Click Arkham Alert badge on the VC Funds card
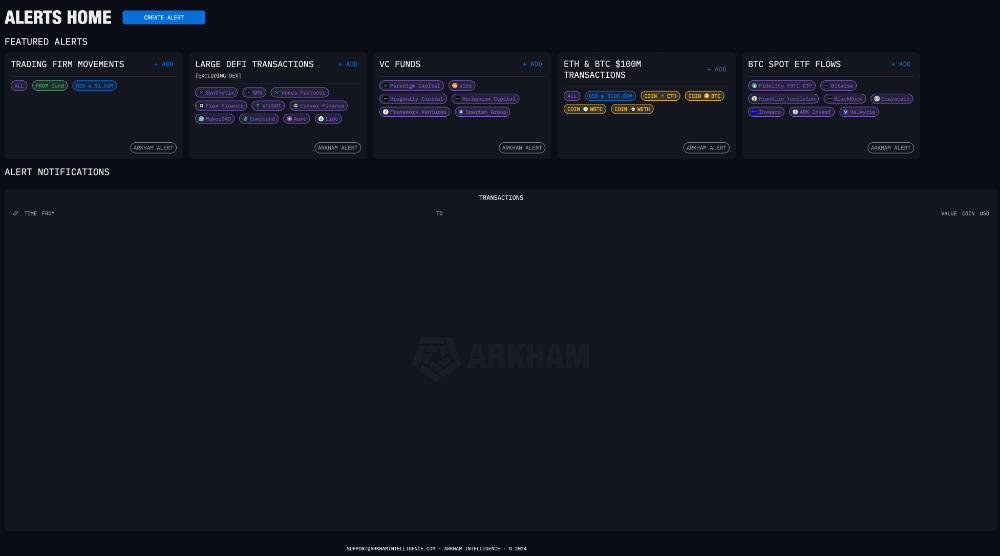The height and width of the screenshot is (556, 1000). tap(522, 148)
